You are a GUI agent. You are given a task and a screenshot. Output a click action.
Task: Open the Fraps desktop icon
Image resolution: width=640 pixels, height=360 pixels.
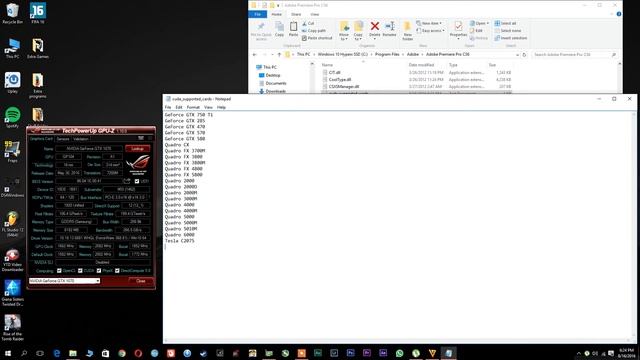click(x=12, y=152)
